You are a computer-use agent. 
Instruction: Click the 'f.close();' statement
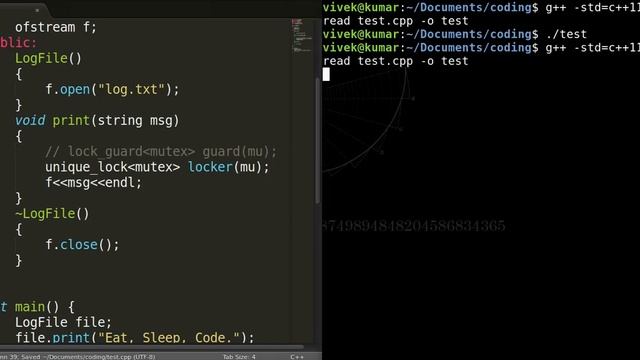82,245
